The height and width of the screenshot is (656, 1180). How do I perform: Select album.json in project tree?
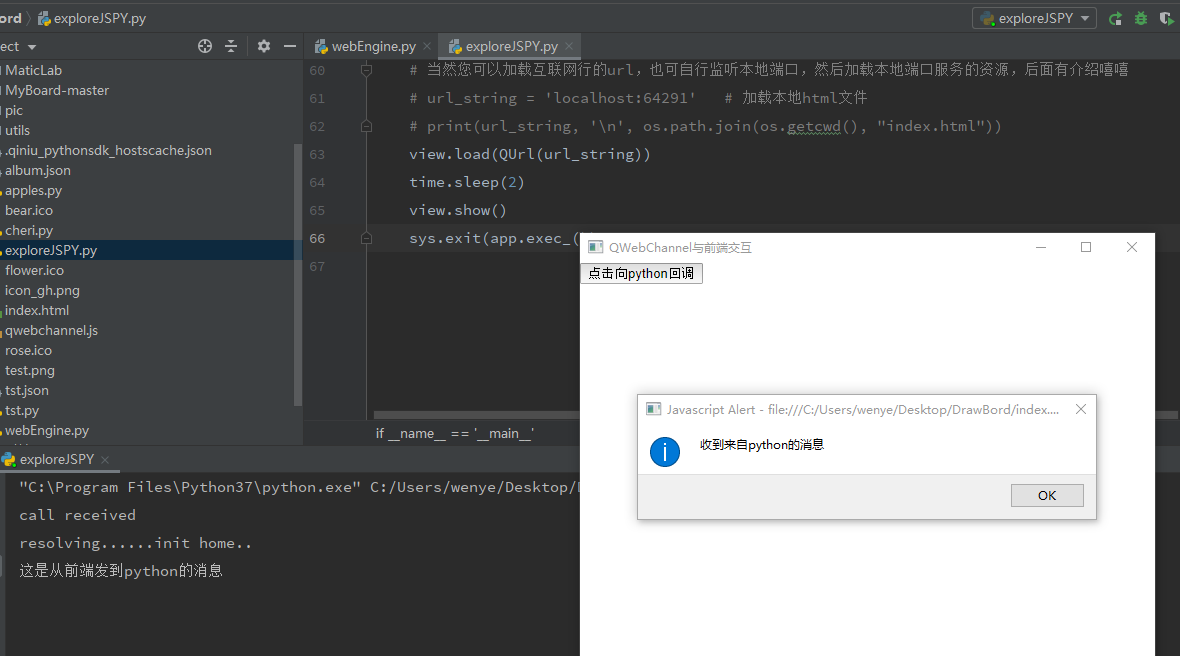tap(38, 171)
